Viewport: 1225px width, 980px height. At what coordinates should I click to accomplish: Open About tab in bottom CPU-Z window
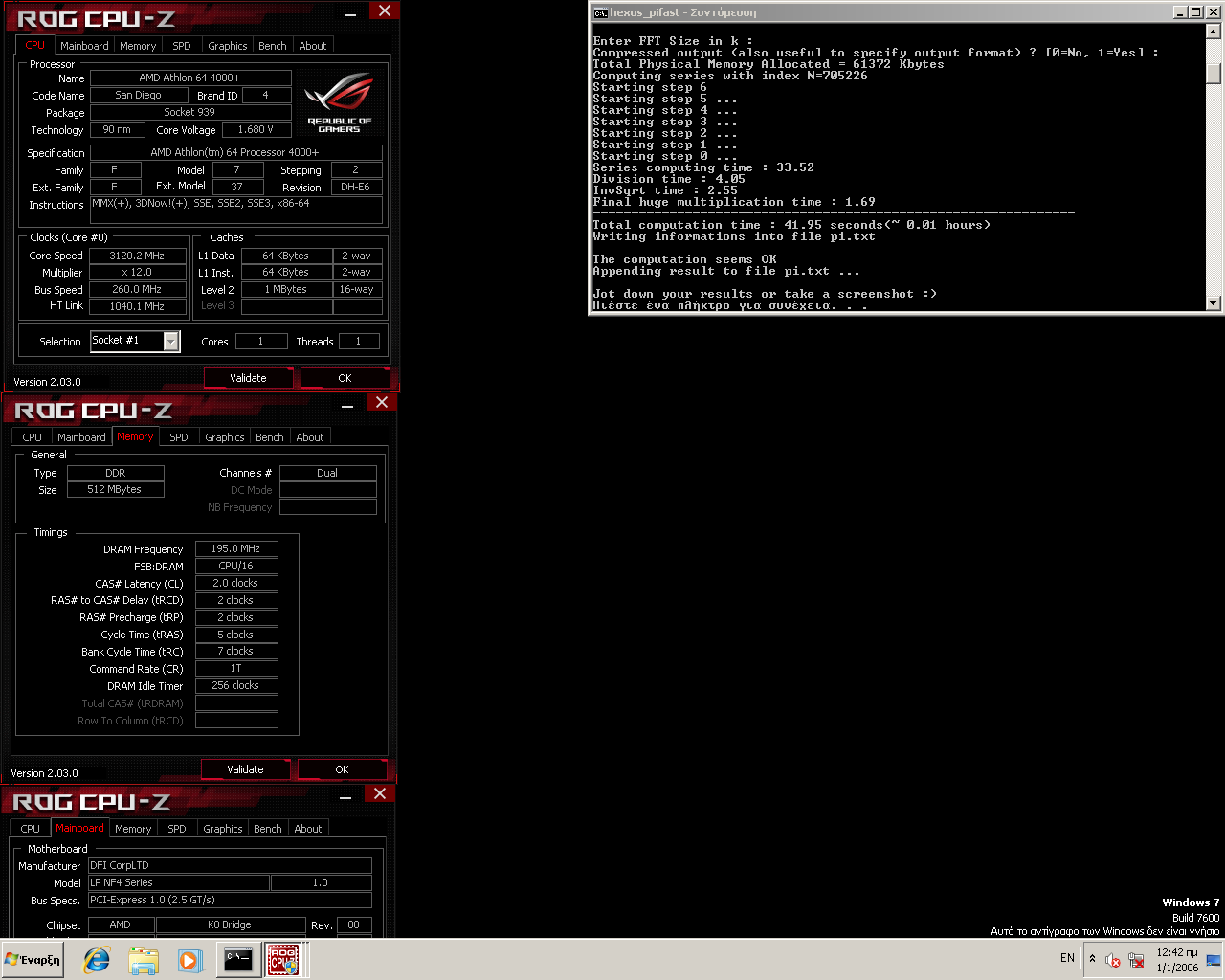tap(308, 829)
